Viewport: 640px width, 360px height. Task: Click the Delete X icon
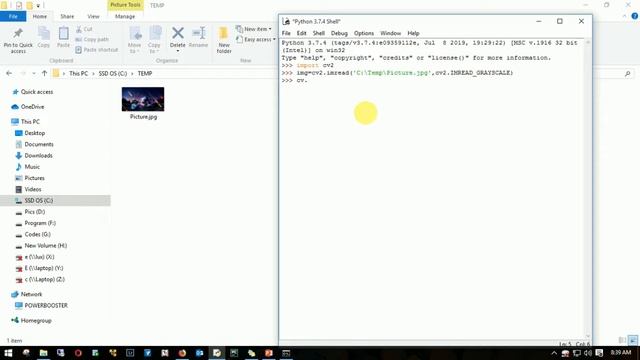[178, 33]
